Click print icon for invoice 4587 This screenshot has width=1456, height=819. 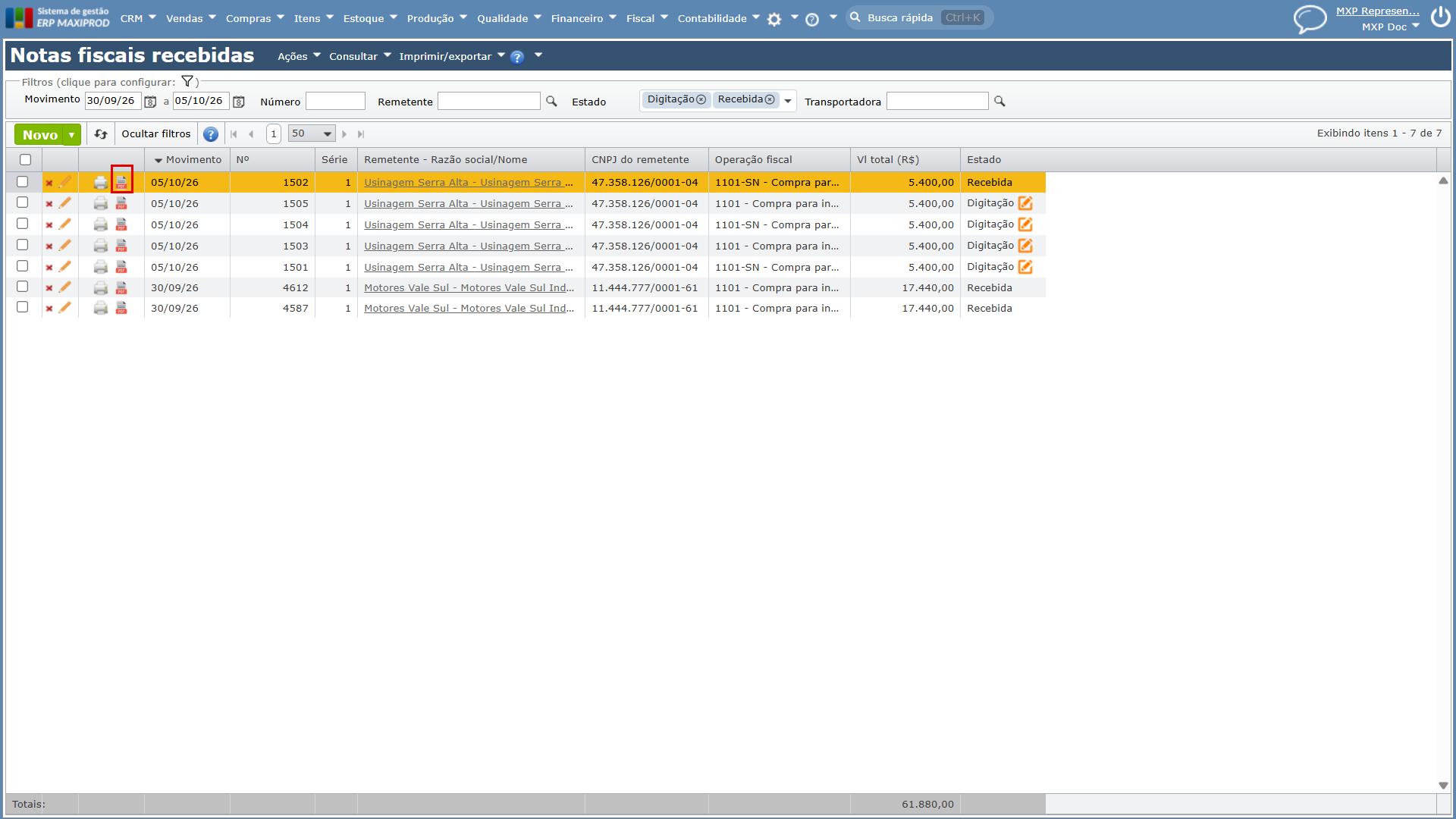[100, 309]
